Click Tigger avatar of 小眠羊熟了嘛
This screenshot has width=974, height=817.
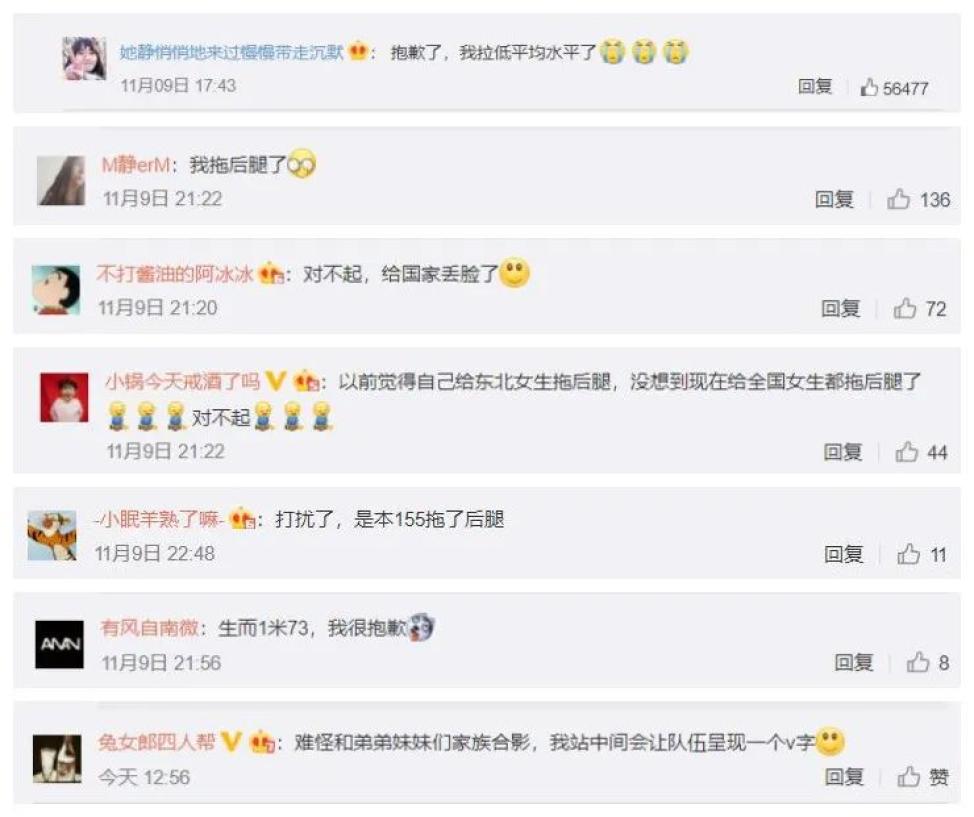point(52,536)
